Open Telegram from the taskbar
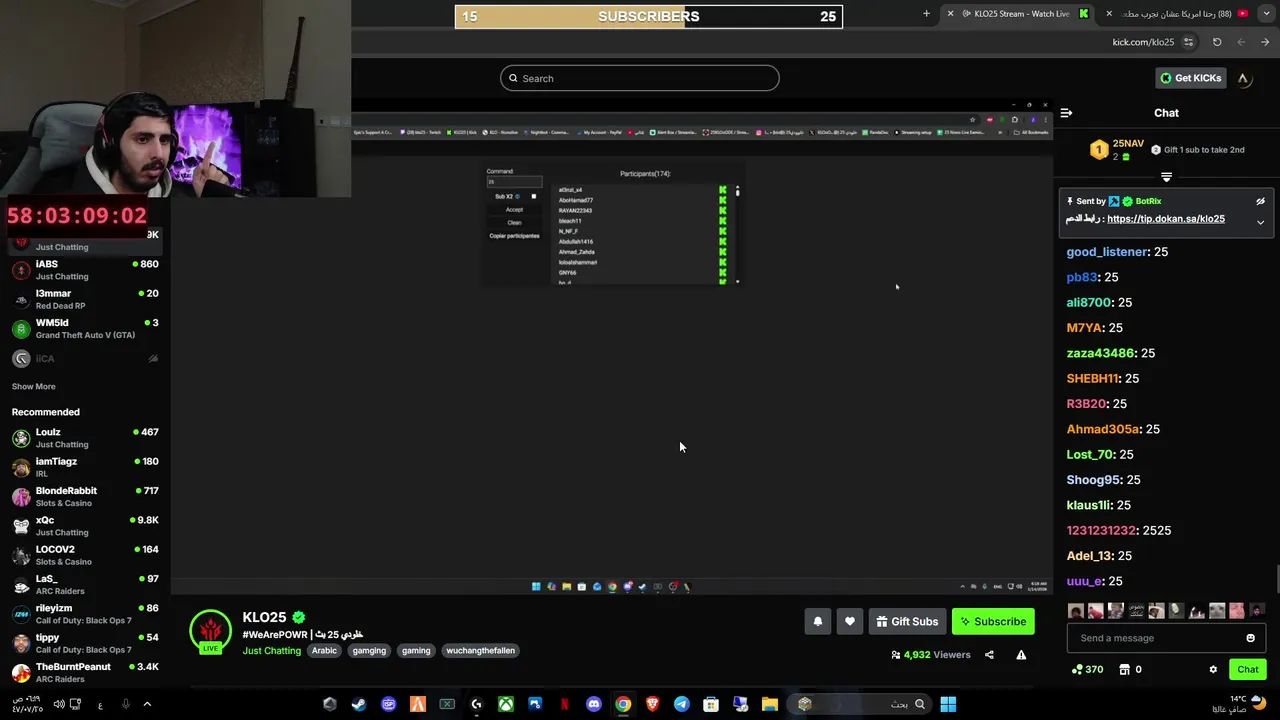Screen dimensions: 1280x720 point(682,704)
